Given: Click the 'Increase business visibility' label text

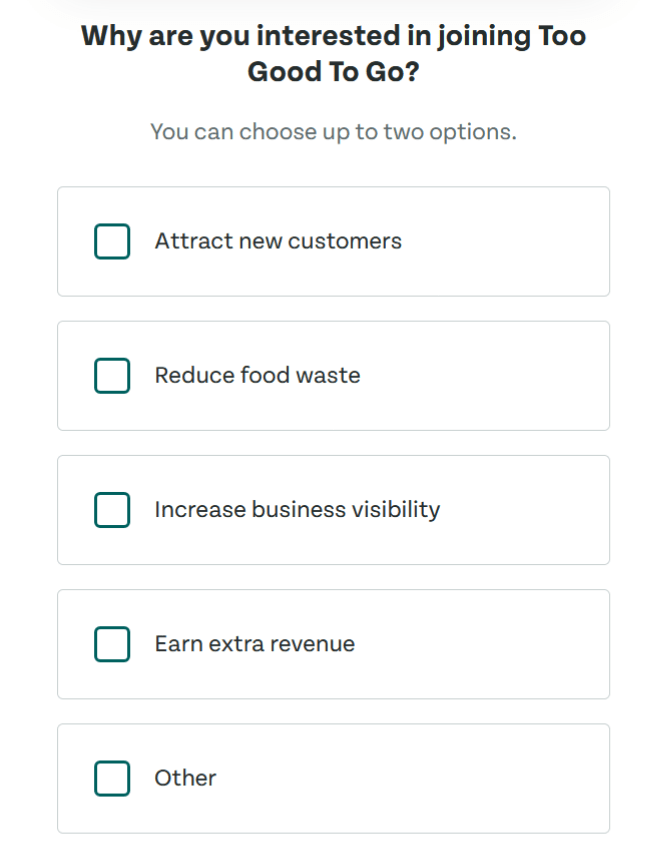Looking at the screenshot, I should [297, 509].
